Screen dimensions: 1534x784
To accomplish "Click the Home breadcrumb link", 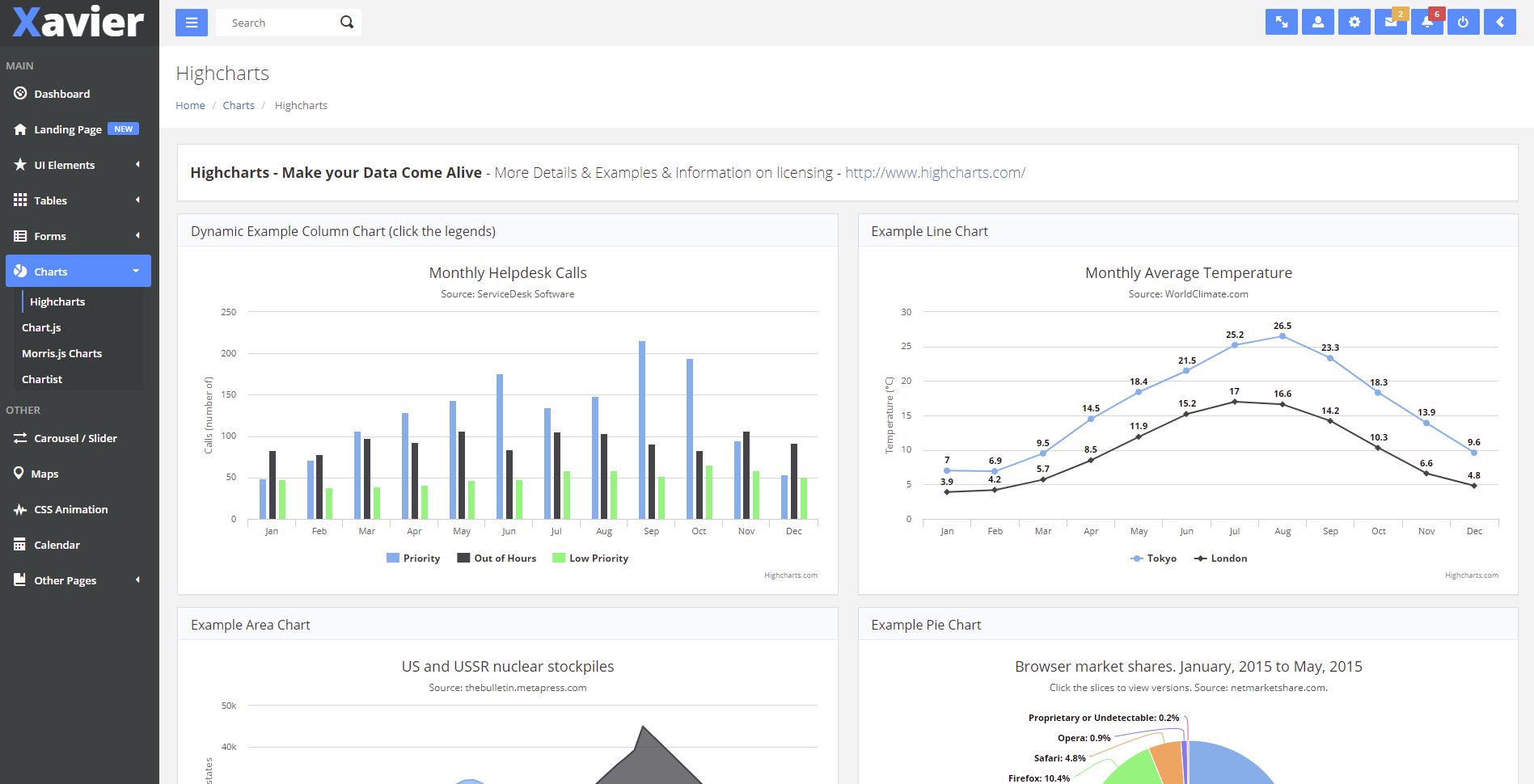I will point(190,106).
